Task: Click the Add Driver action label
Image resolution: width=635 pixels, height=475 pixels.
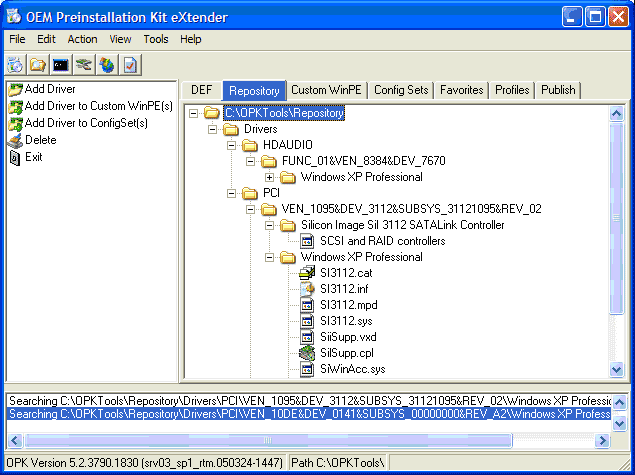Action: coord(50,89)
